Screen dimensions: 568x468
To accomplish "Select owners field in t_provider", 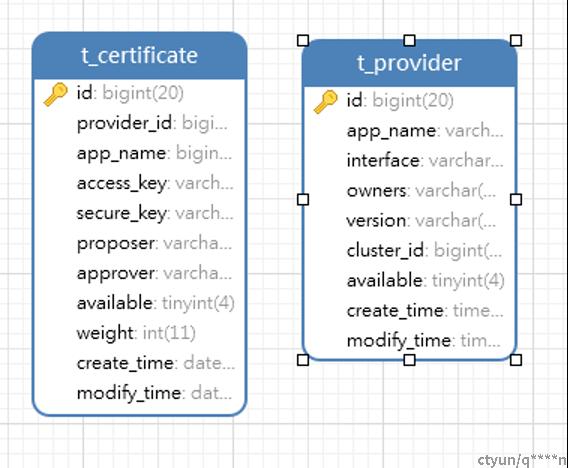I will tap(409, 191).
